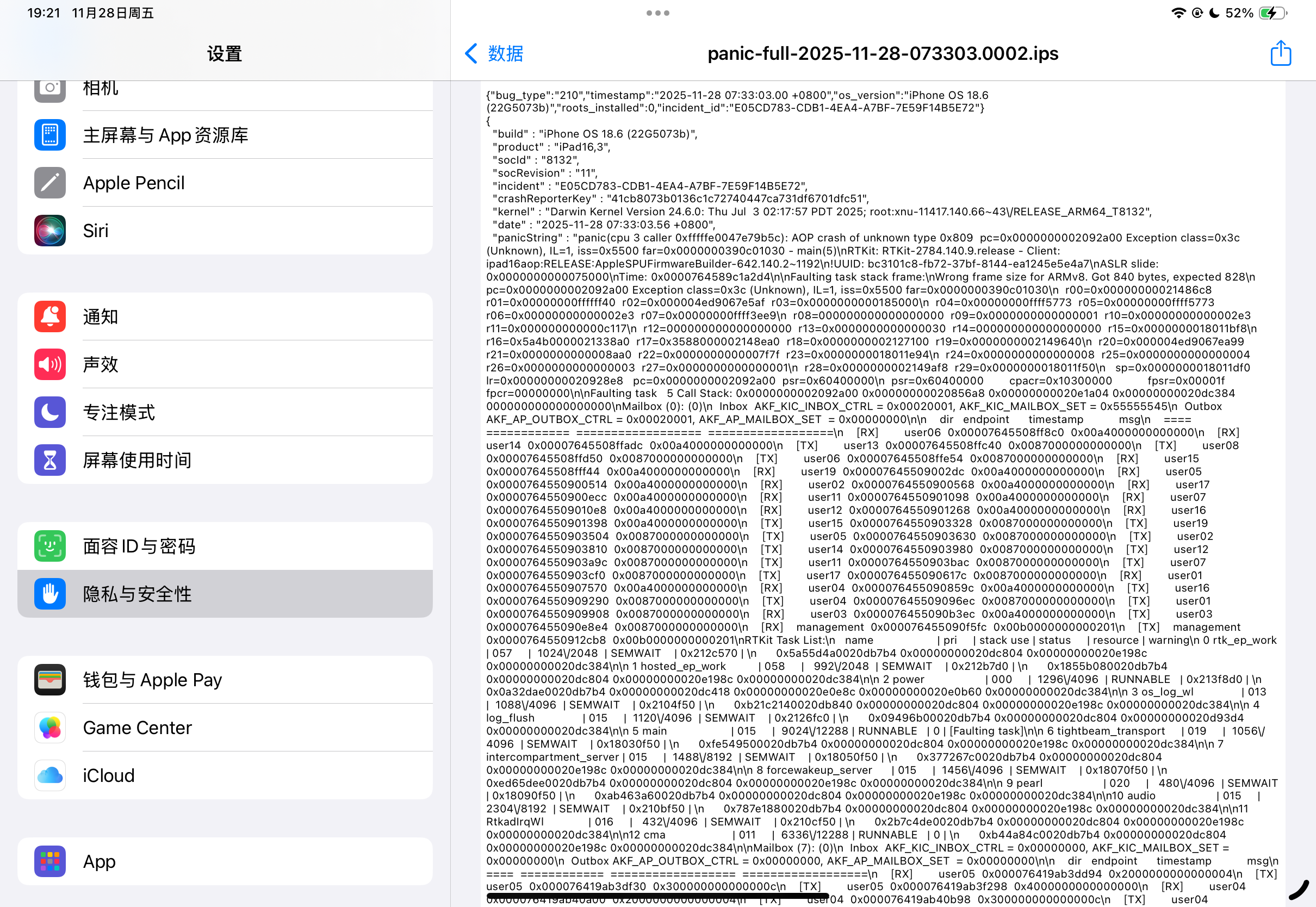Tap the share icon at top right
The height and width of the screenshot is (907, 1316).
coord(1280,53)
